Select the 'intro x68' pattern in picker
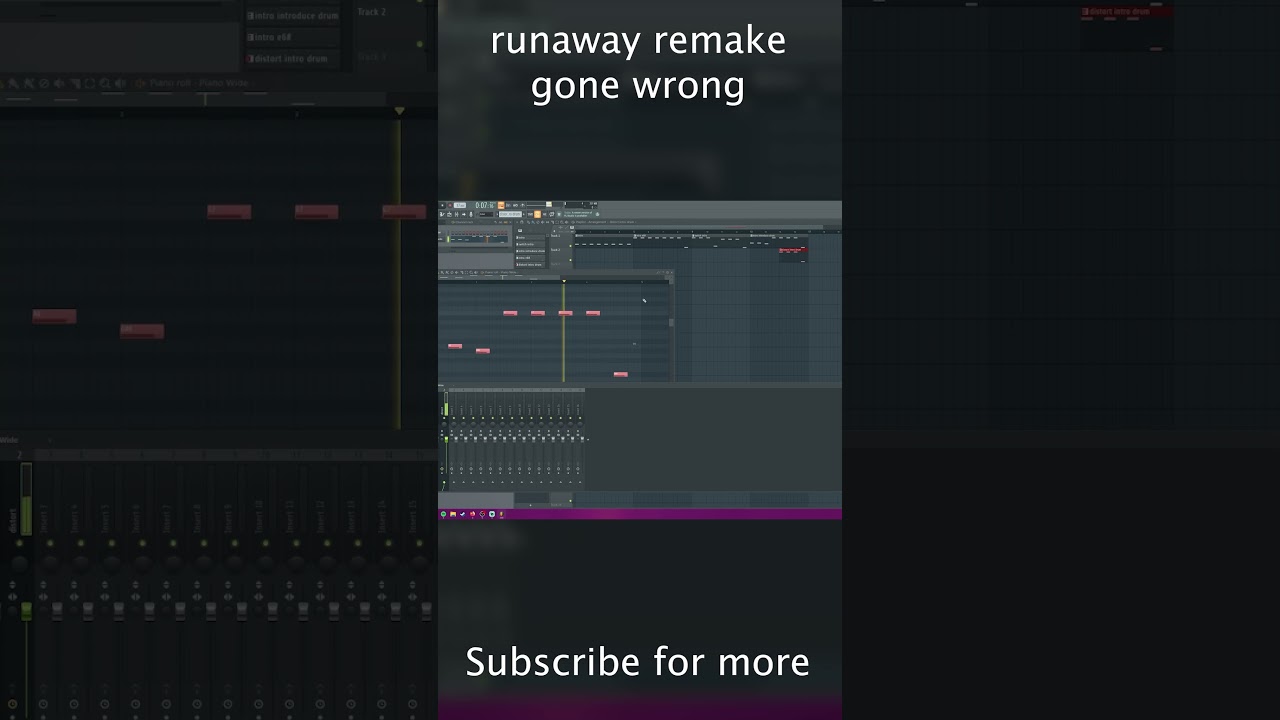The width and height of the screenshot is (1280, 720). [x=530, y=258]
